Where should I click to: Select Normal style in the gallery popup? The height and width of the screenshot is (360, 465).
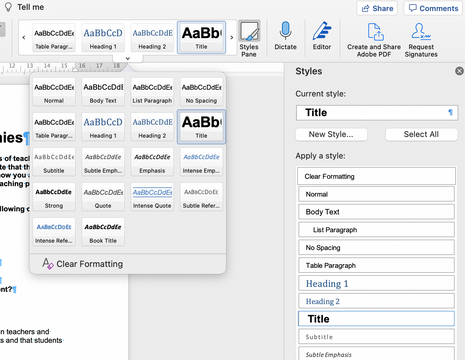pyautogui.click(x=54, y=92)
